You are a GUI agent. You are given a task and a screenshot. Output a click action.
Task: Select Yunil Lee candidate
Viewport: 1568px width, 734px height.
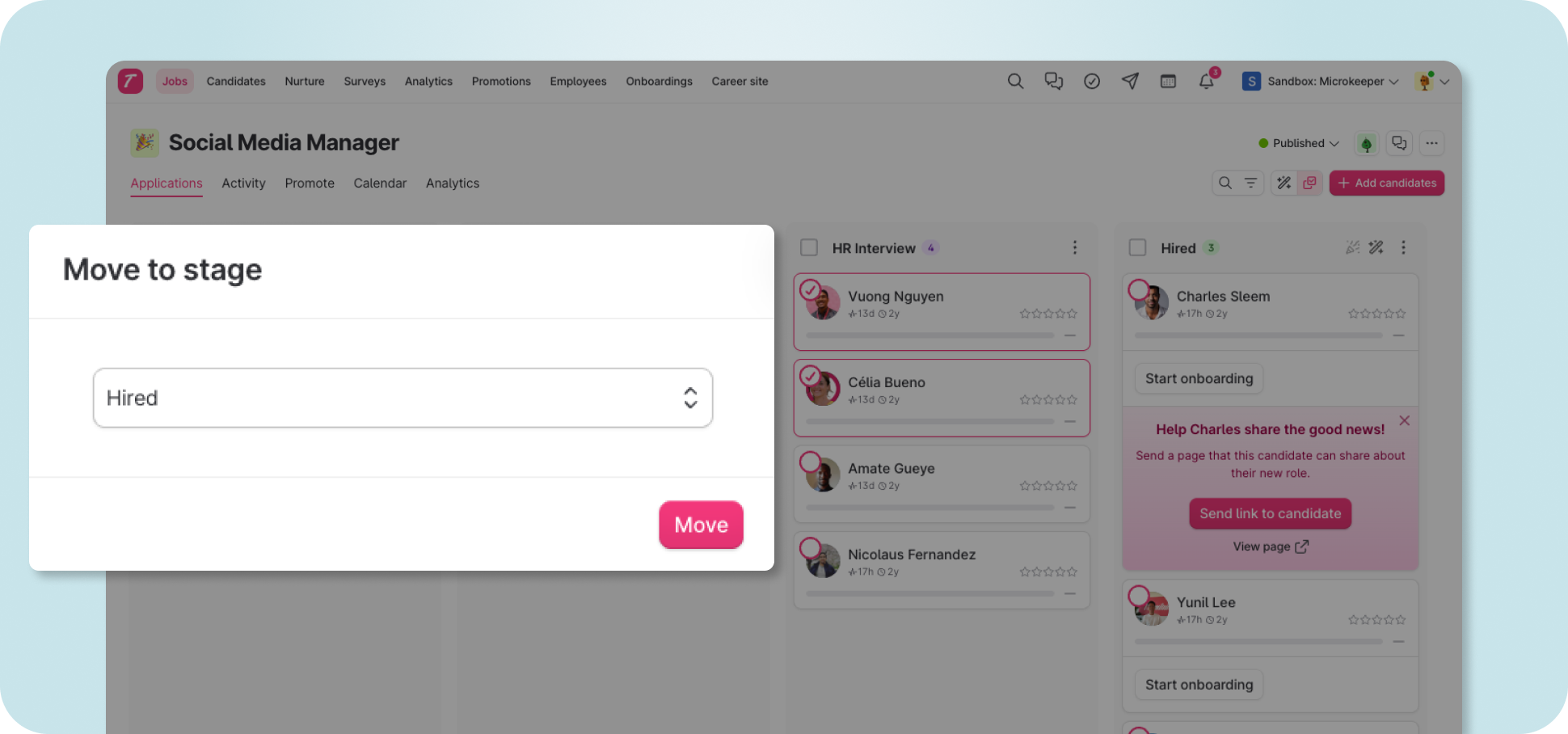pos(1138,596)
